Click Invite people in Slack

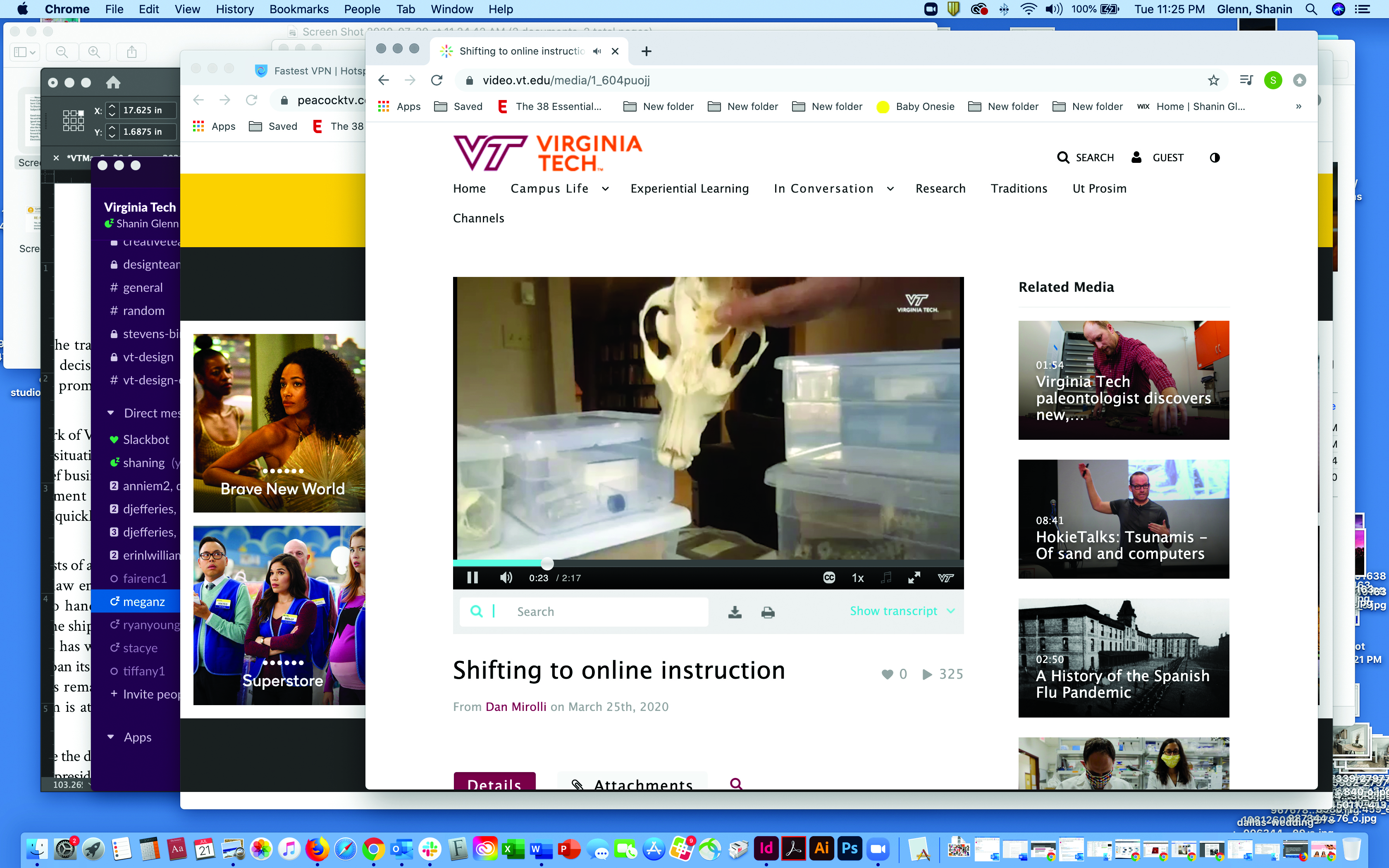coord(145,694)
